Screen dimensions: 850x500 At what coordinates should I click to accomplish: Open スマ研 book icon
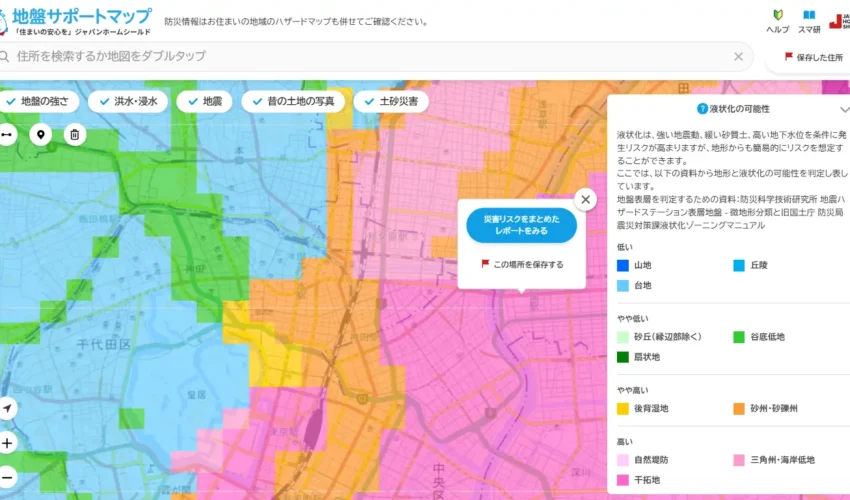point(809,21)
